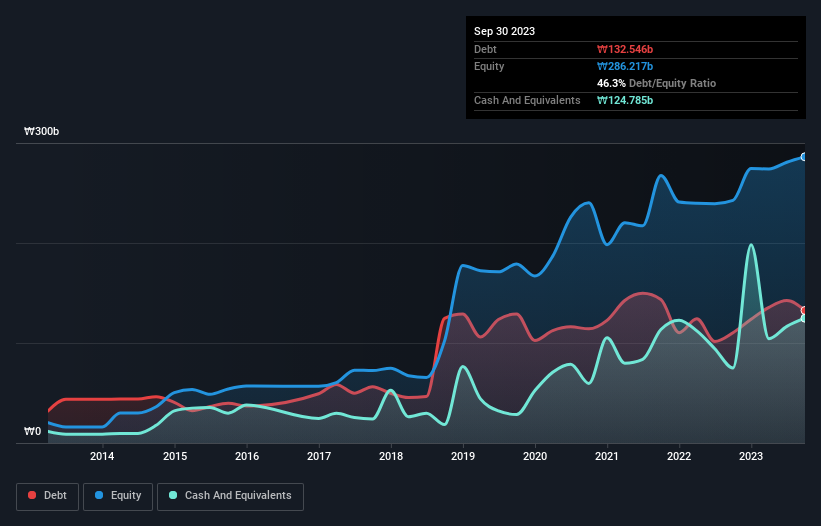Click the 2015 x-axis label
821x526 pixels.
[x=175, y=456]
